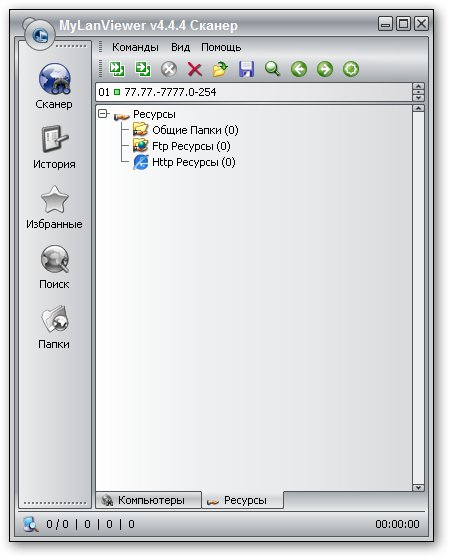This screenshot has height=557, width=449.
Task: Select Ftp Ресурсы (0) tree item
Action: click(x=191, y=146)
